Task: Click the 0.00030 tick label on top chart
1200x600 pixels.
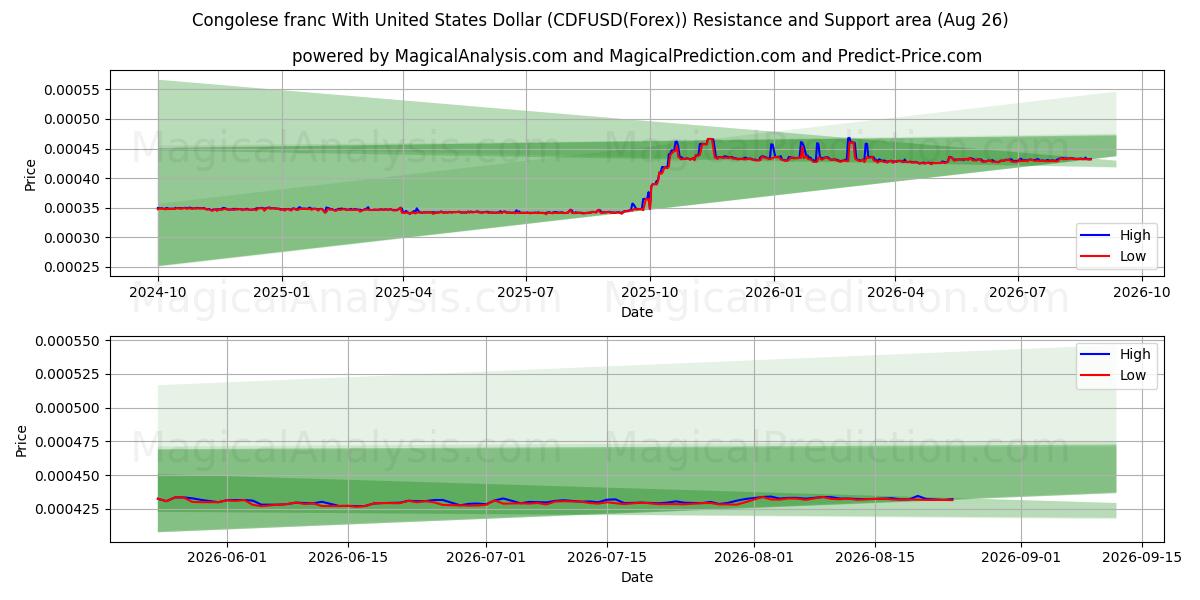Action: (x=72, y=238)
